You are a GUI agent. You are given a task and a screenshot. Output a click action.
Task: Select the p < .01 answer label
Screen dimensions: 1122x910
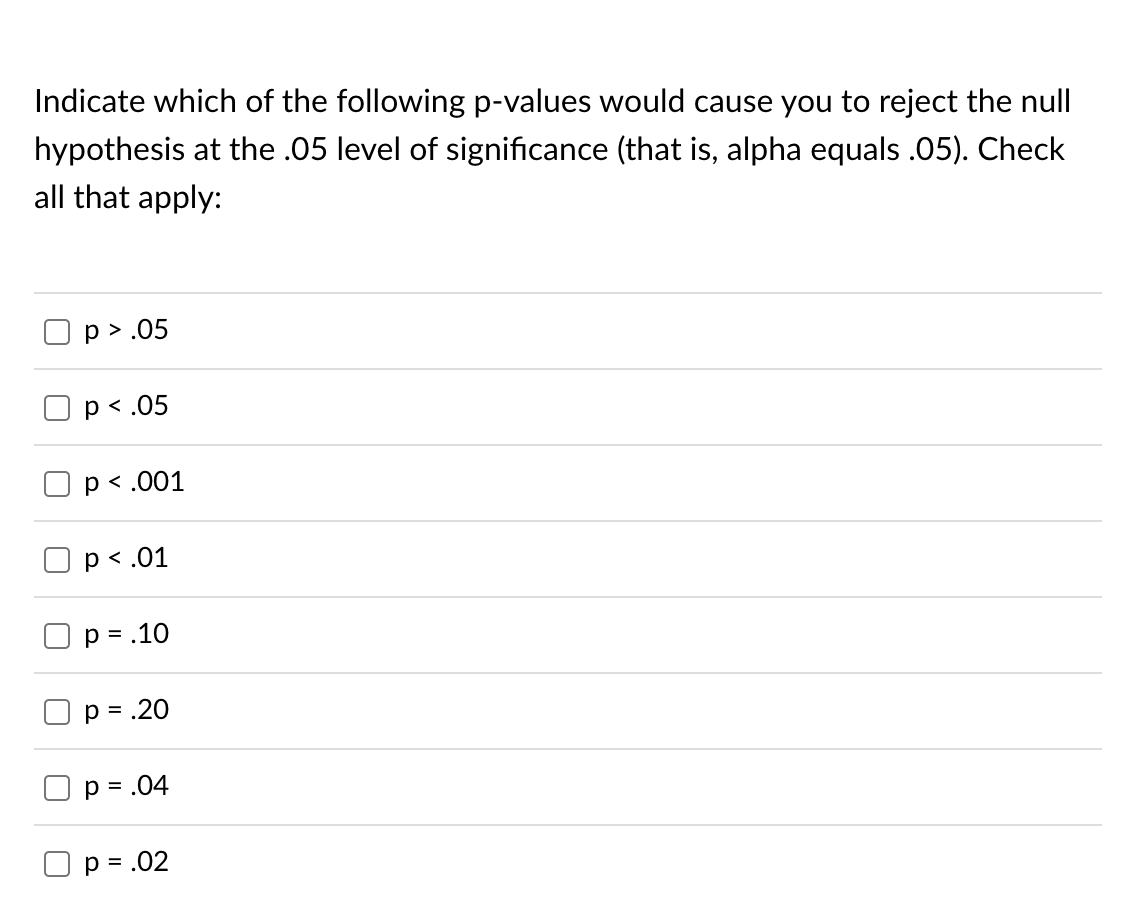point(125,559)
